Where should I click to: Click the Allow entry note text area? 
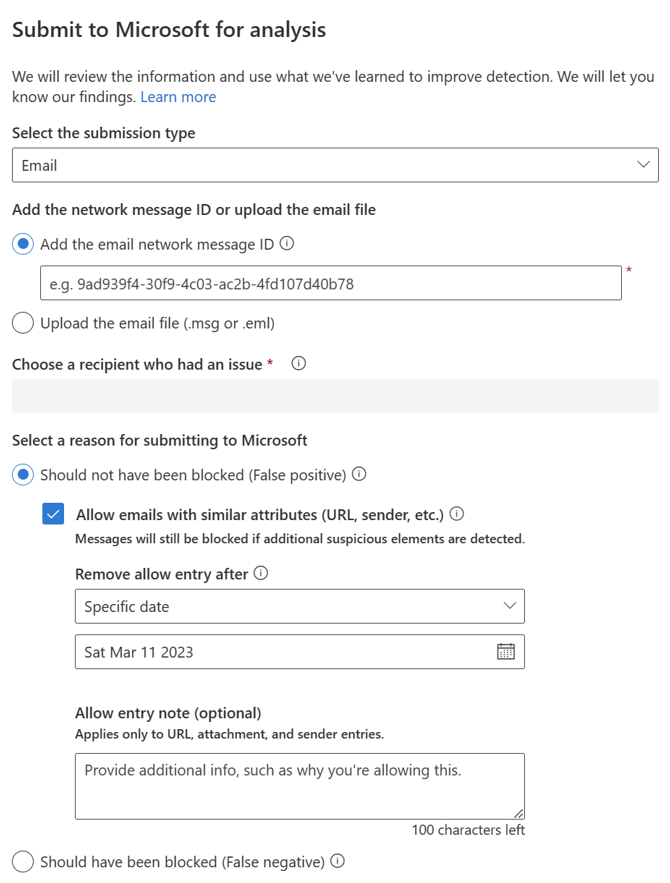(x=300, y=786)
